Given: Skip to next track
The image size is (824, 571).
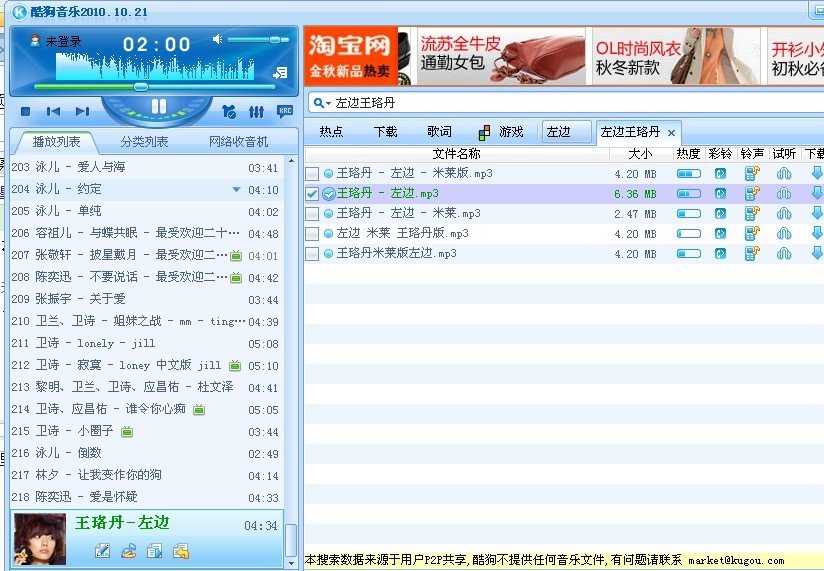Looking at the screenshot, I should tap(83, 111).
